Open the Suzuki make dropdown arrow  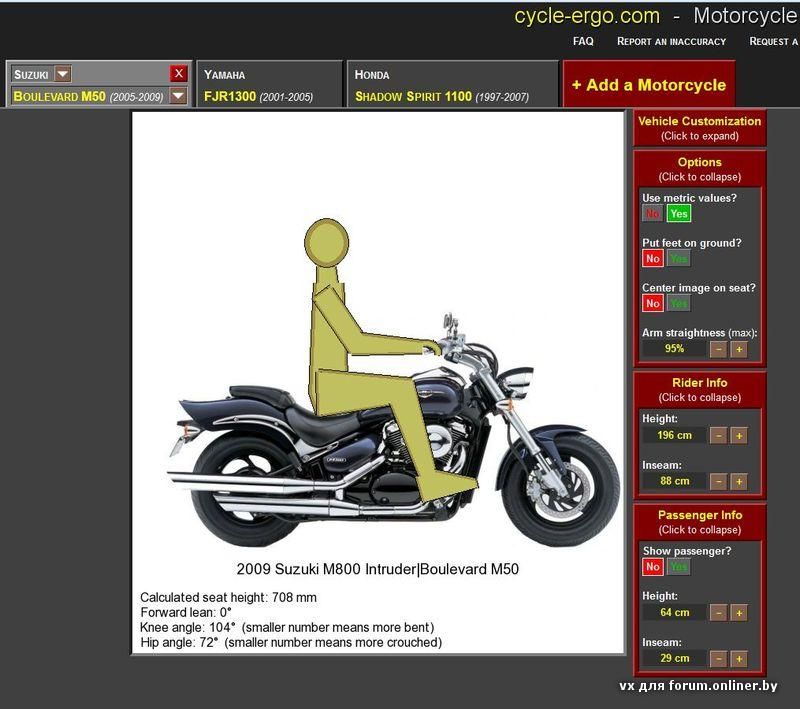(62, 74)
